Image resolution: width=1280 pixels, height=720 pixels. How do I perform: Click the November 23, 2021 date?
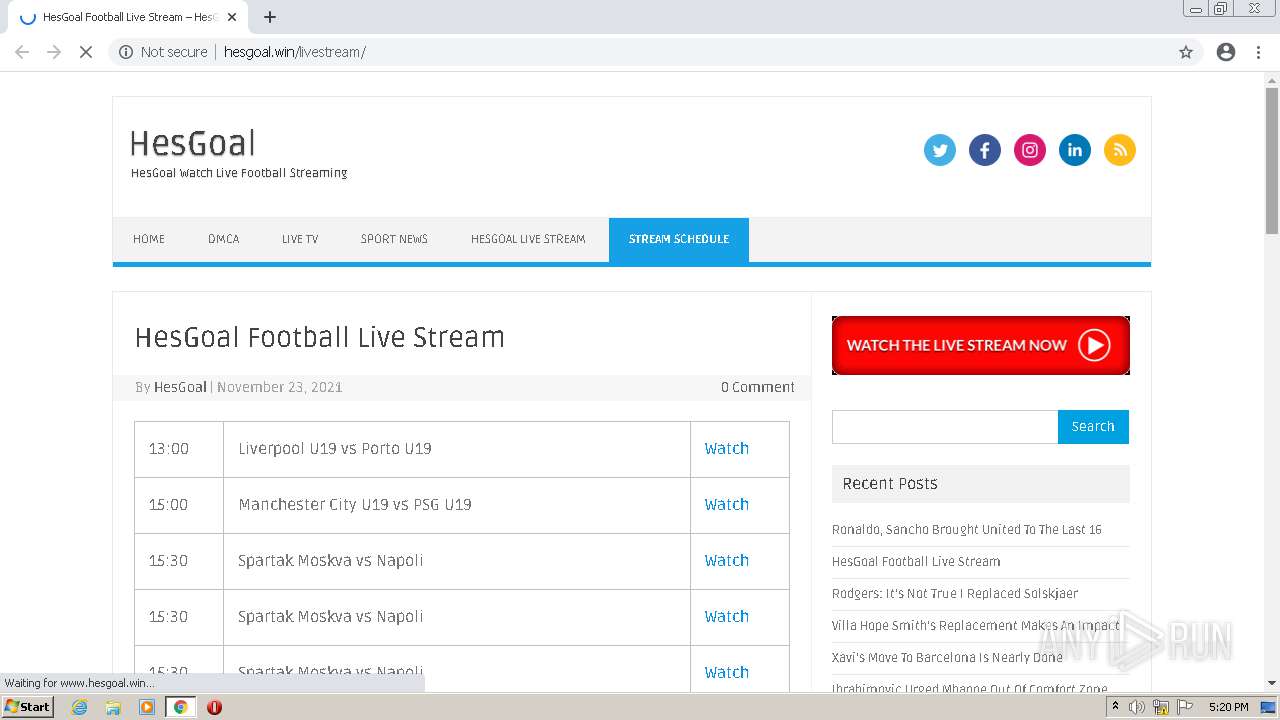pyautogui.click(x=279, y=387)
